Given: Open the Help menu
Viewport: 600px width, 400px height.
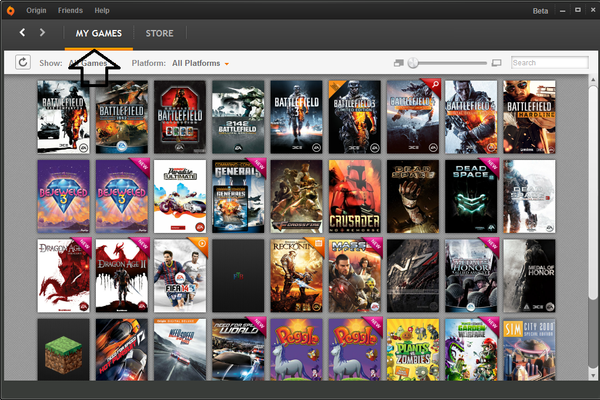Looking at the screenshot, I should (102, 10).
